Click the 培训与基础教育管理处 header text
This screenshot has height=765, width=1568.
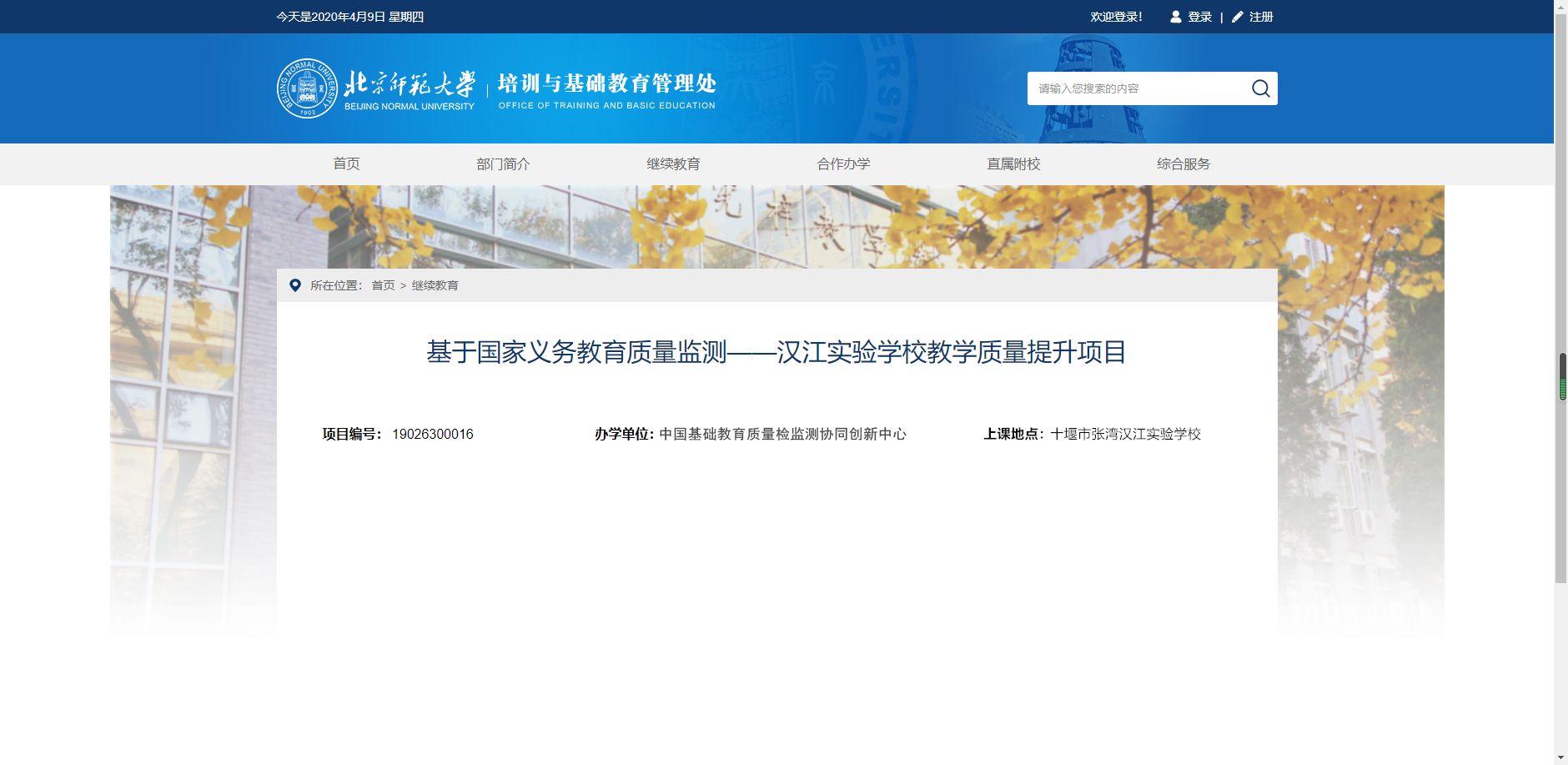[x=608, y=83]
